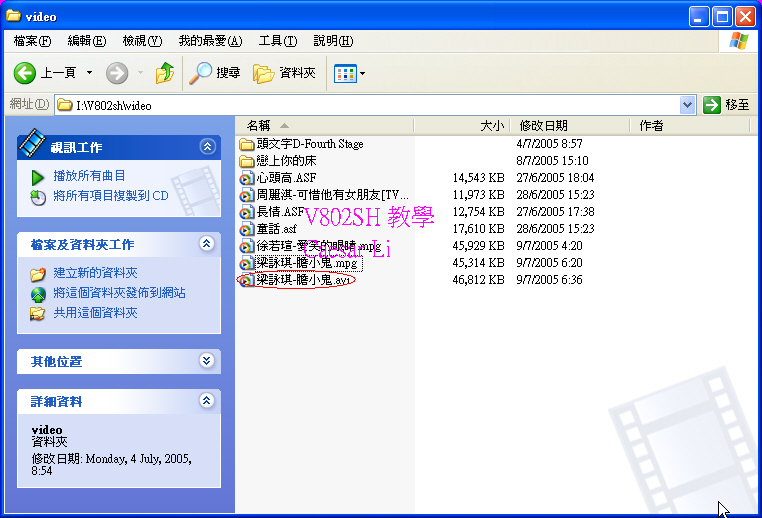The image size is (762, 518).
Task: Click the 建立新的資料夾 link
Action: [x=95, y=273]
